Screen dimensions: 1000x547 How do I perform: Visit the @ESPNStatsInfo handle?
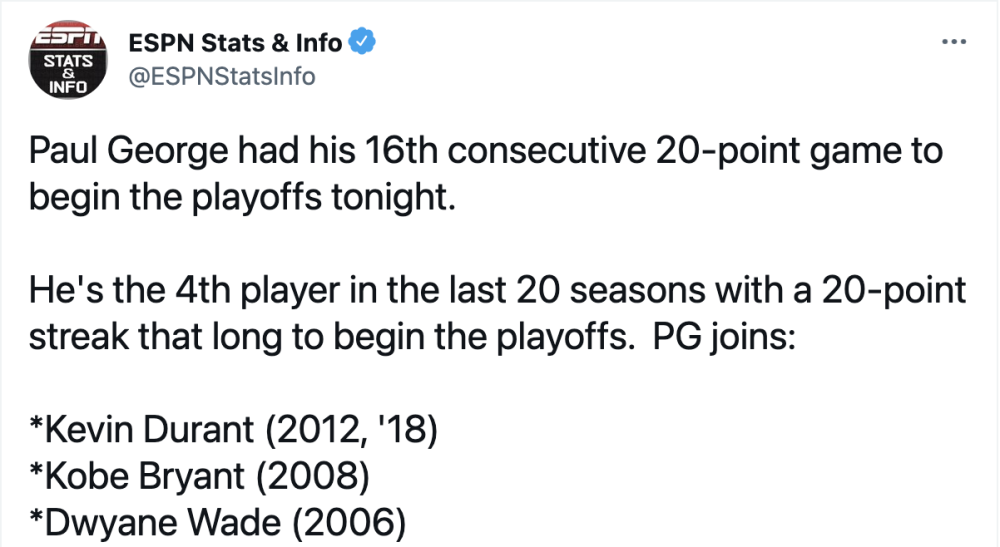(x=222, y=77)
